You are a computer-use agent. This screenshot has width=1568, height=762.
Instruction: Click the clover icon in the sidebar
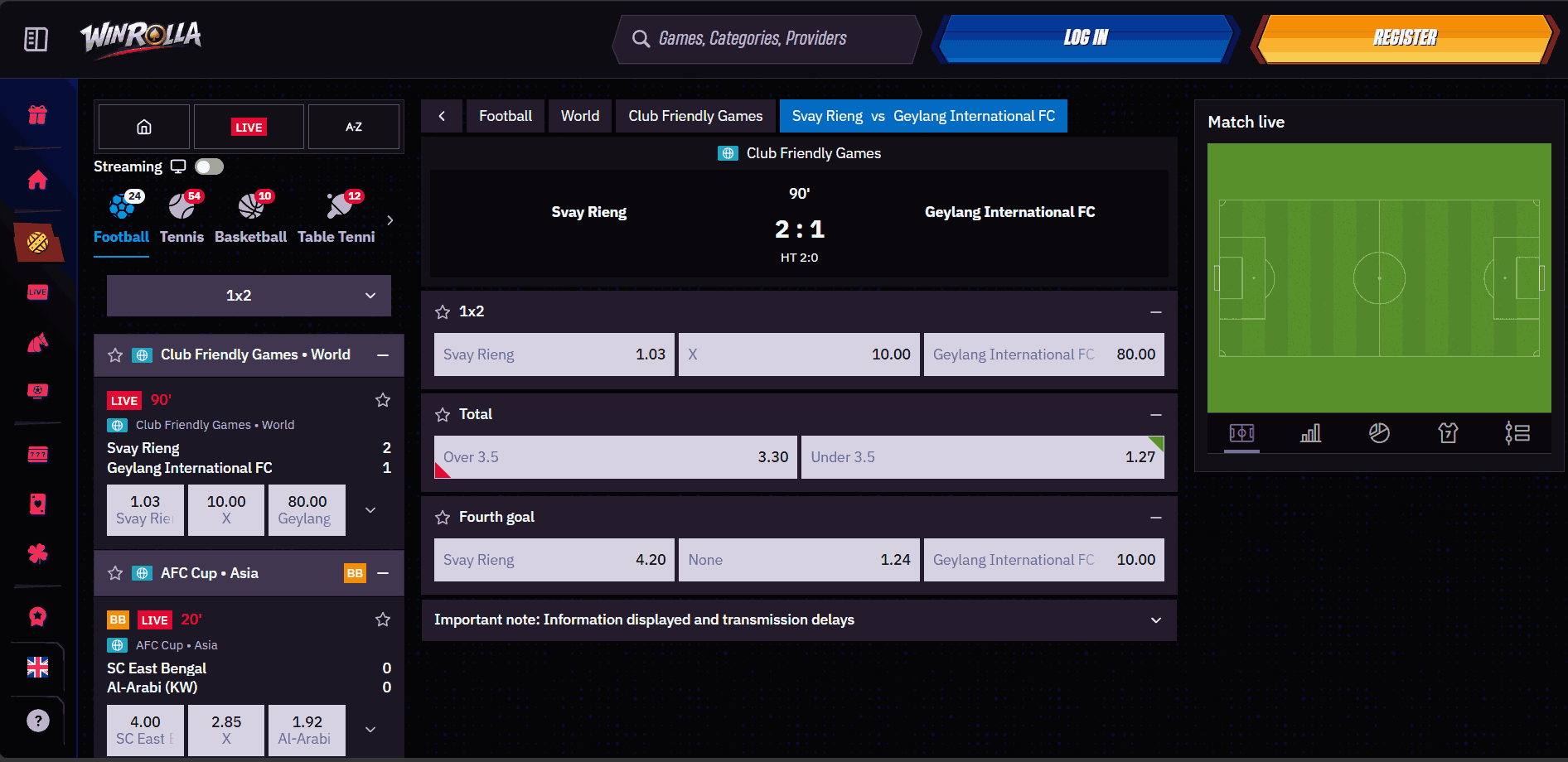click(38, 553)
